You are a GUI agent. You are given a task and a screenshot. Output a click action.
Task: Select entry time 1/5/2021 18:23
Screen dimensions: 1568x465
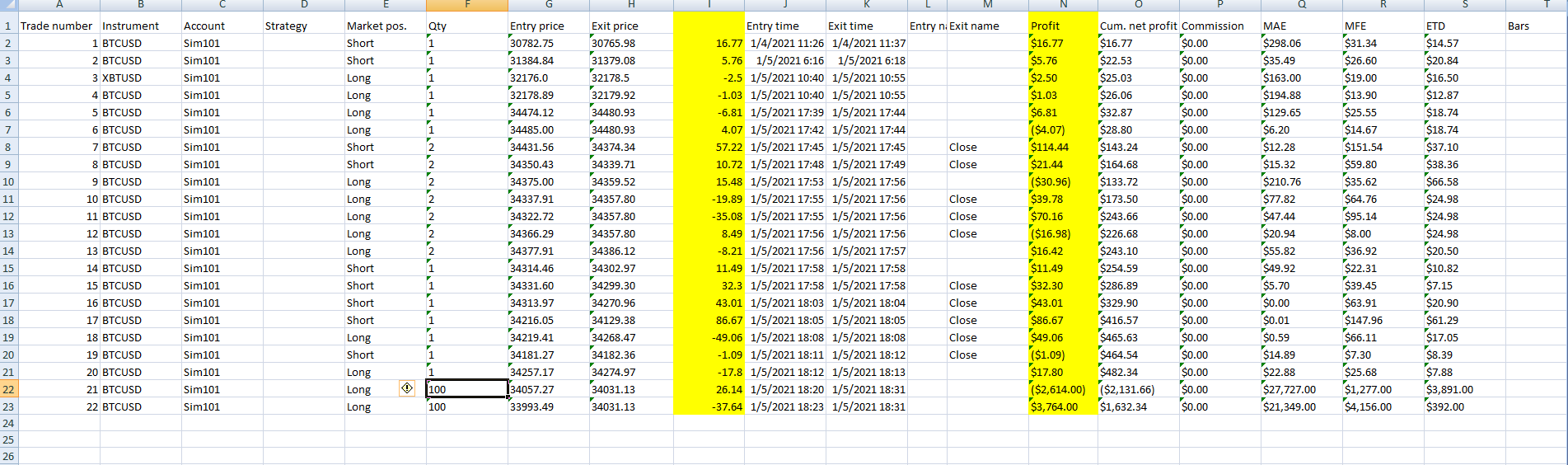tap(784, 406)
